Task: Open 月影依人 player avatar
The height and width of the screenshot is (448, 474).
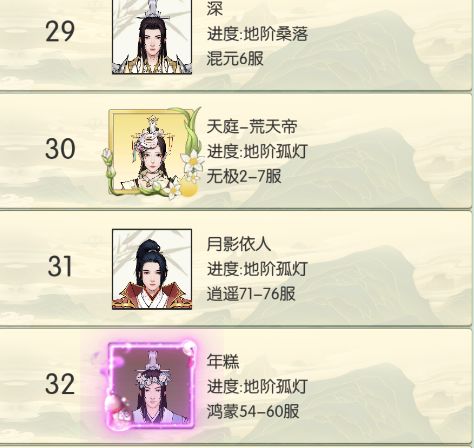Action: pos(152,269)
